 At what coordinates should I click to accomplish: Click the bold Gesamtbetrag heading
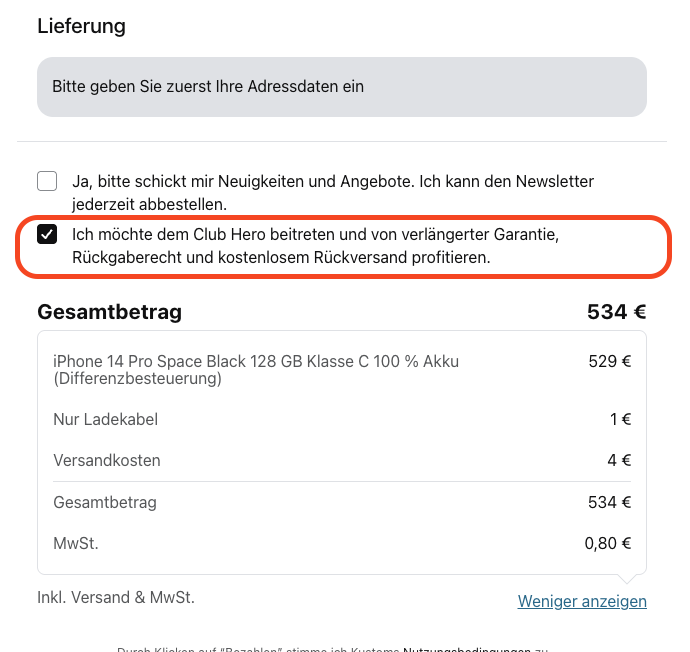click(x=109, y=312)
